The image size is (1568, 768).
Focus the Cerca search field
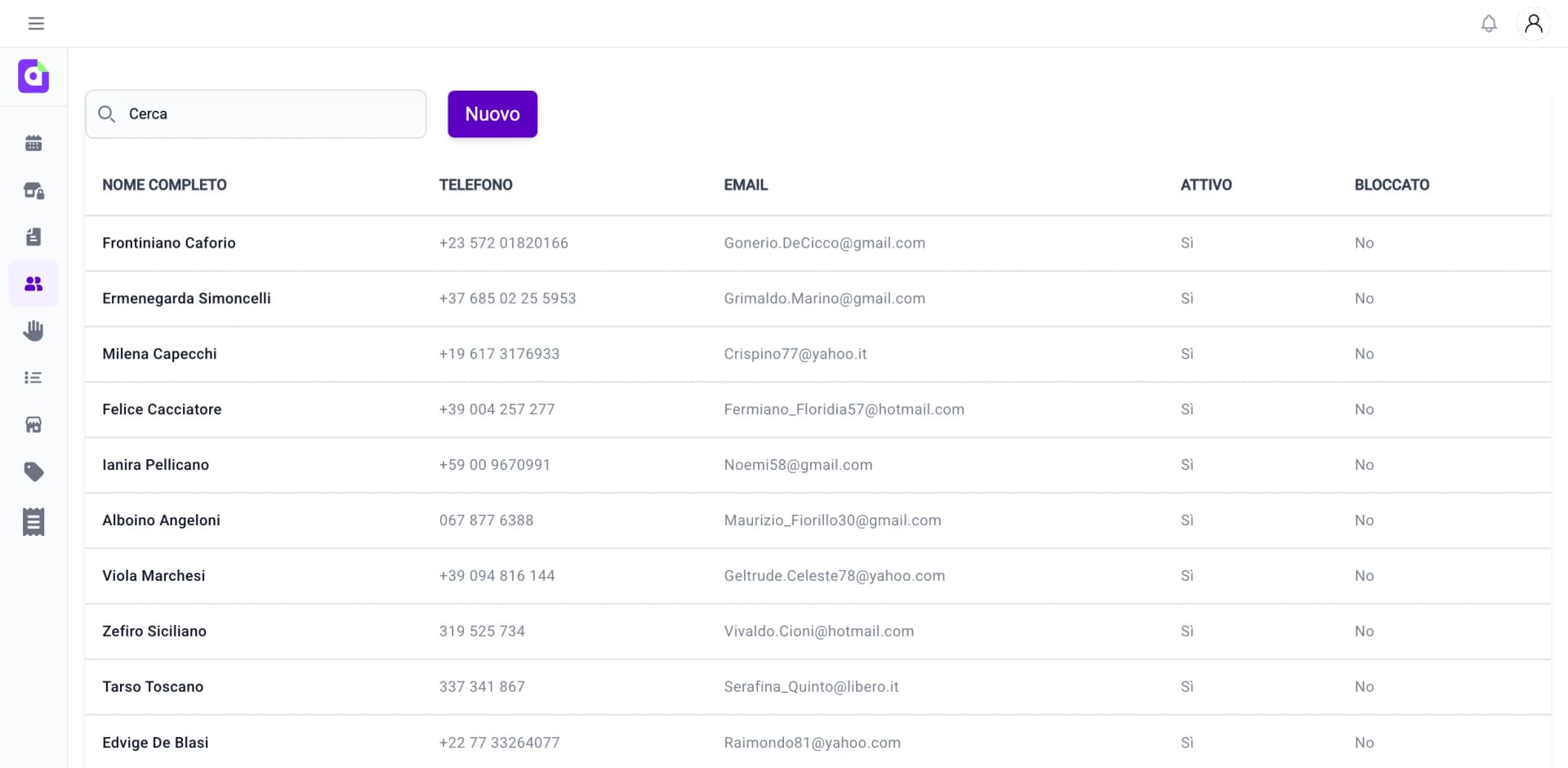[x=256, y=114]
